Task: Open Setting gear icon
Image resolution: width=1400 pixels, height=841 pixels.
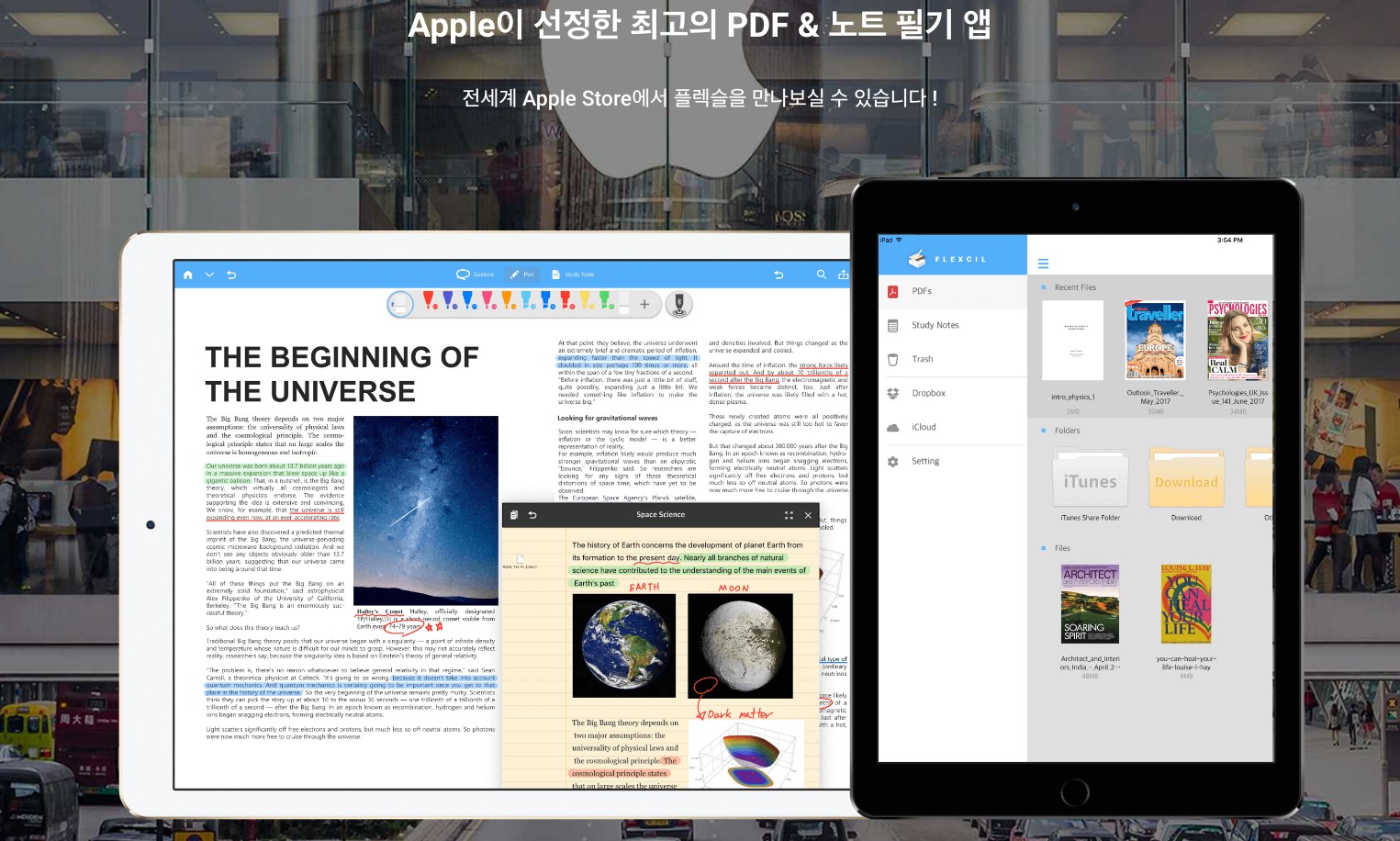Action: tap(892, 461)
